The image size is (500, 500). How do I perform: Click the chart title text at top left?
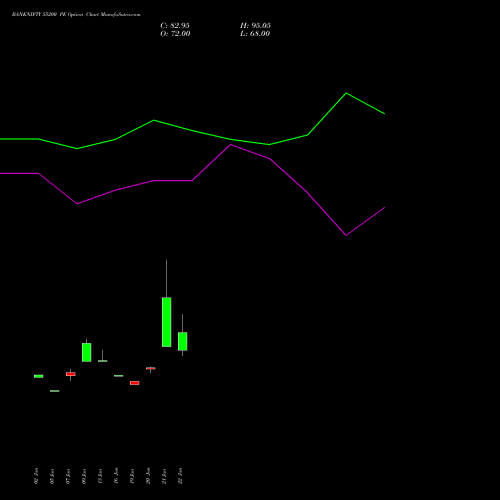click(x=76, y=14)
